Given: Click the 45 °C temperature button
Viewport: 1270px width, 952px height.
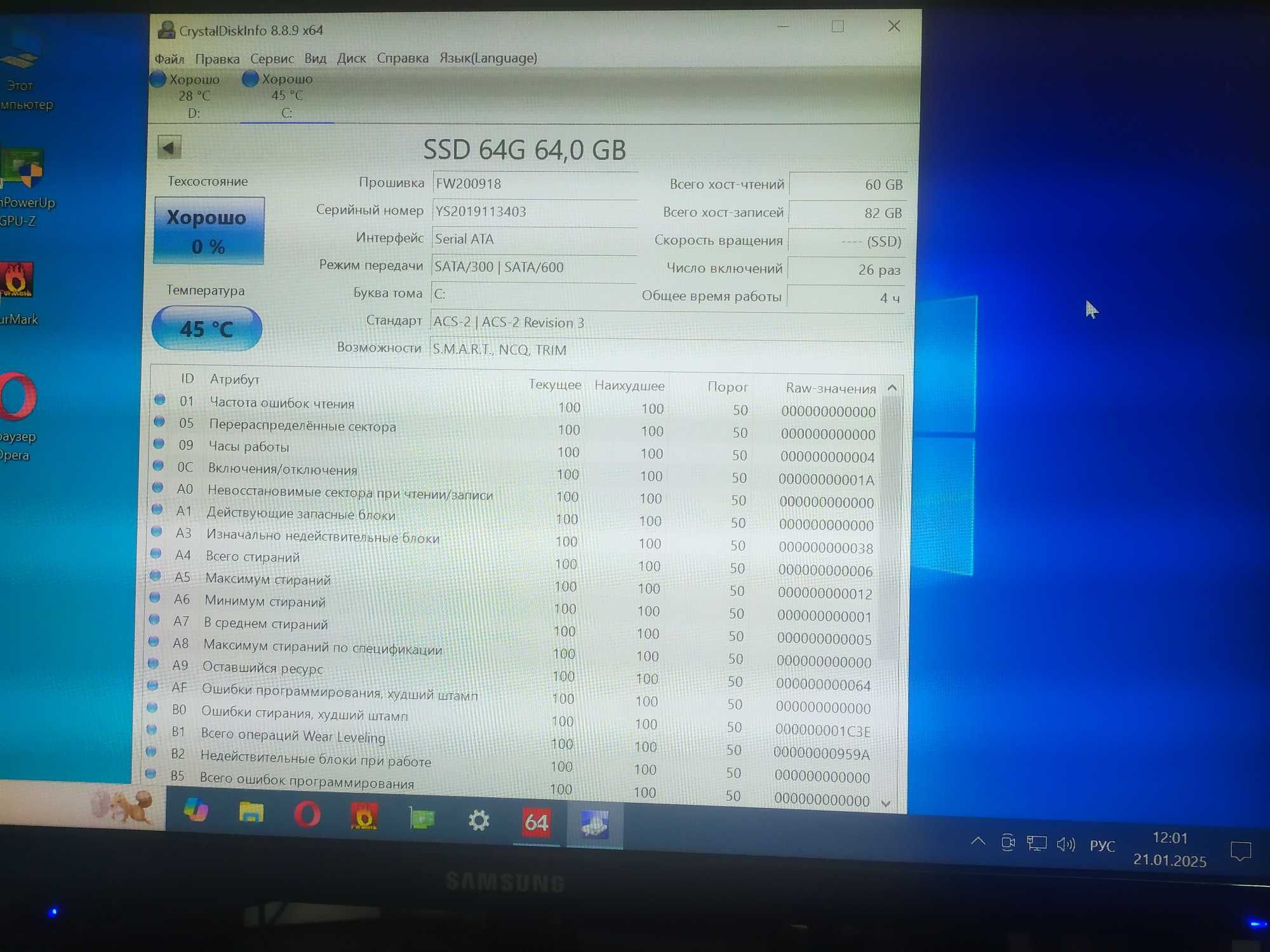Looking at the screenshot, I should (206, 329).
